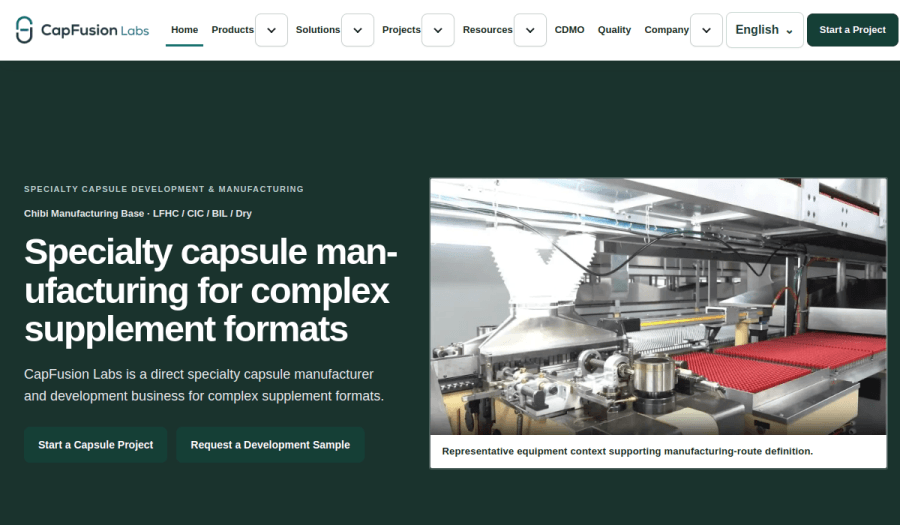Image resolution: width=900 pixels, height=525 pixels.
Task: Click the hero headline 'Specialty capsule manufacturing'
Action: point(211,290)
